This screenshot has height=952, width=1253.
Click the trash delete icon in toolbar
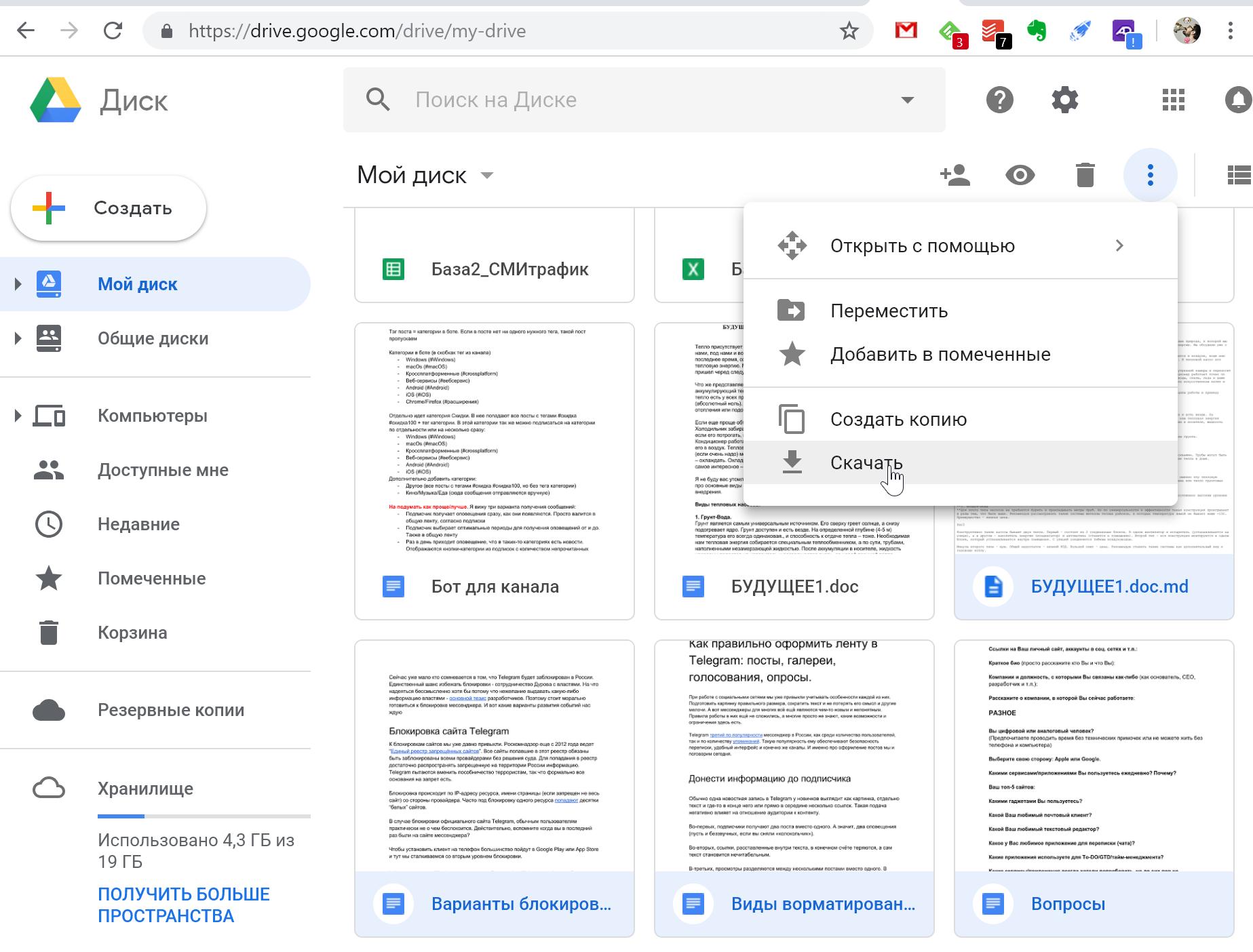1085,175
